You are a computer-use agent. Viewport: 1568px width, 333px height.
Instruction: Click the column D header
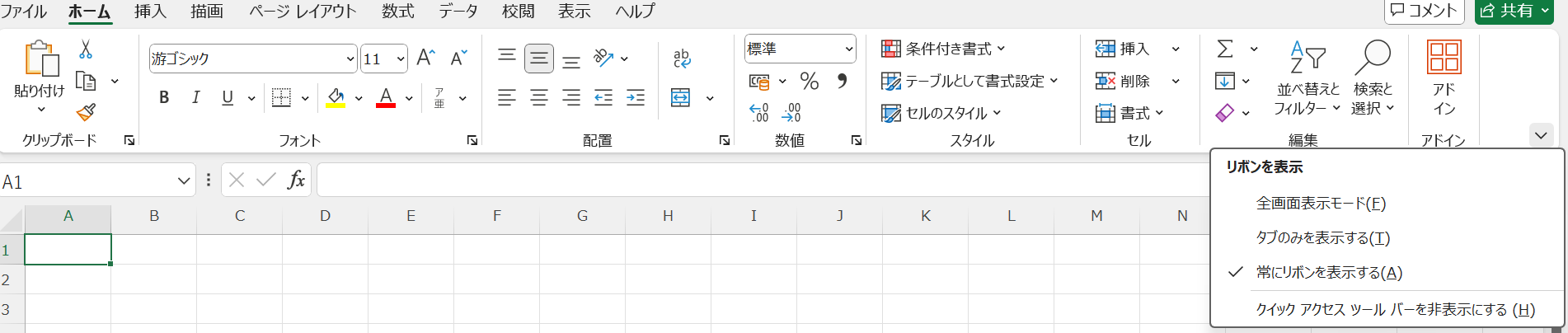pos(325,216)
